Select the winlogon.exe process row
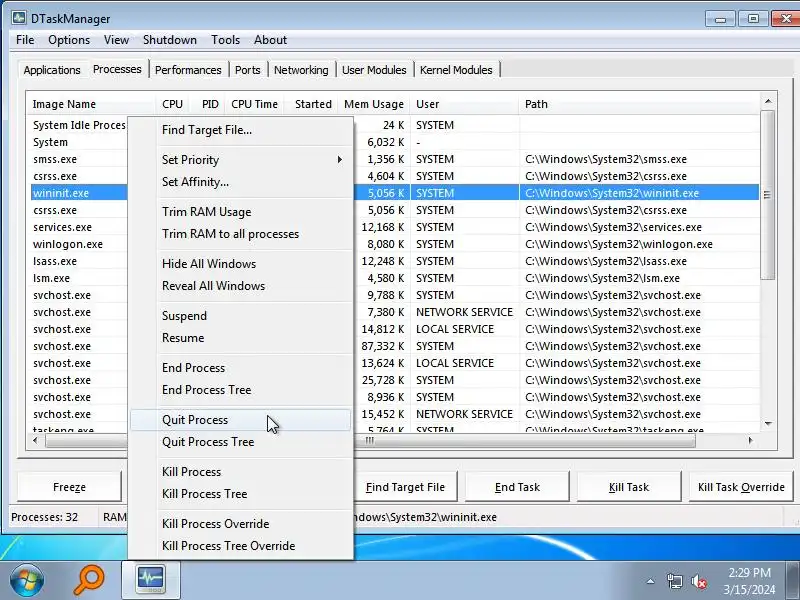The height and width of the screenshot is (600, 800). click(x=394, y=244)
